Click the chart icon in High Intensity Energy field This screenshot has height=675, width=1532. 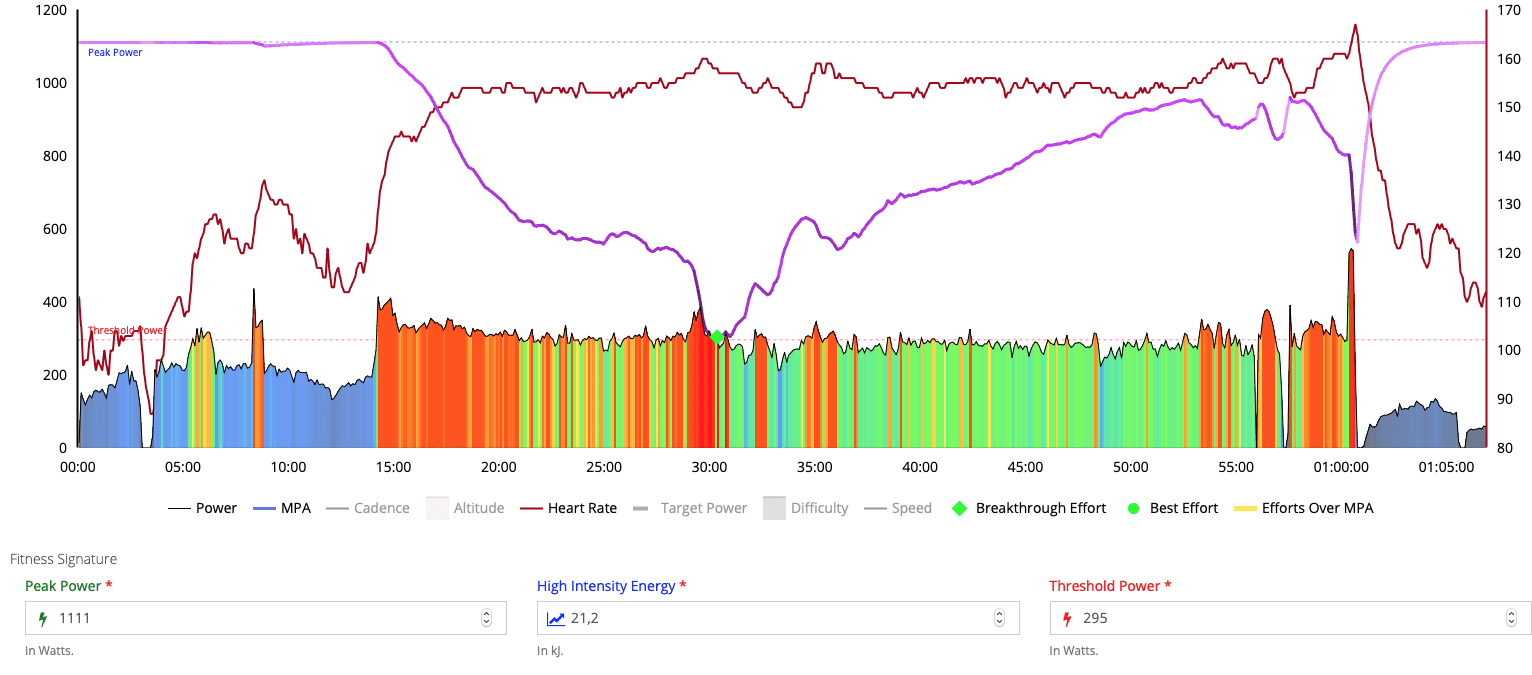[x=555, y=618]
